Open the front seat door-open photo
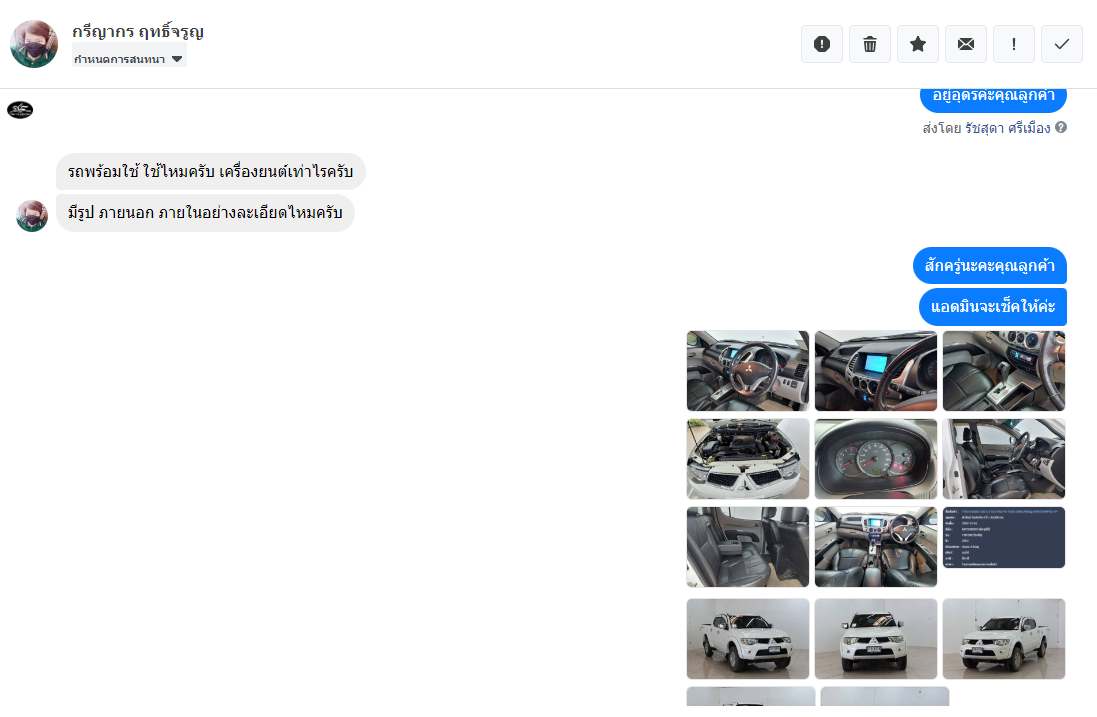 click(x=1003, y=459)
